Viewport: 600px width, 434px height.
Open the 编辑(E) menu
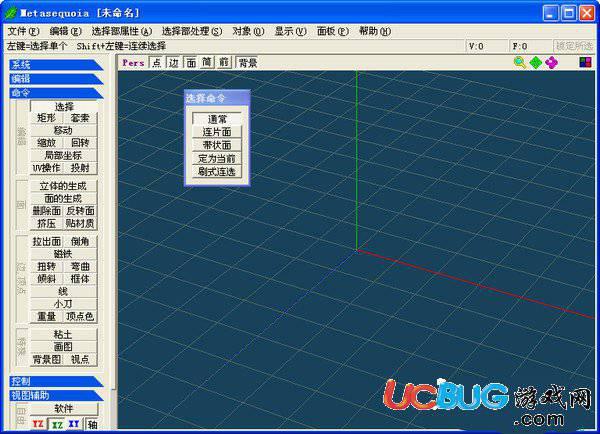65,31
